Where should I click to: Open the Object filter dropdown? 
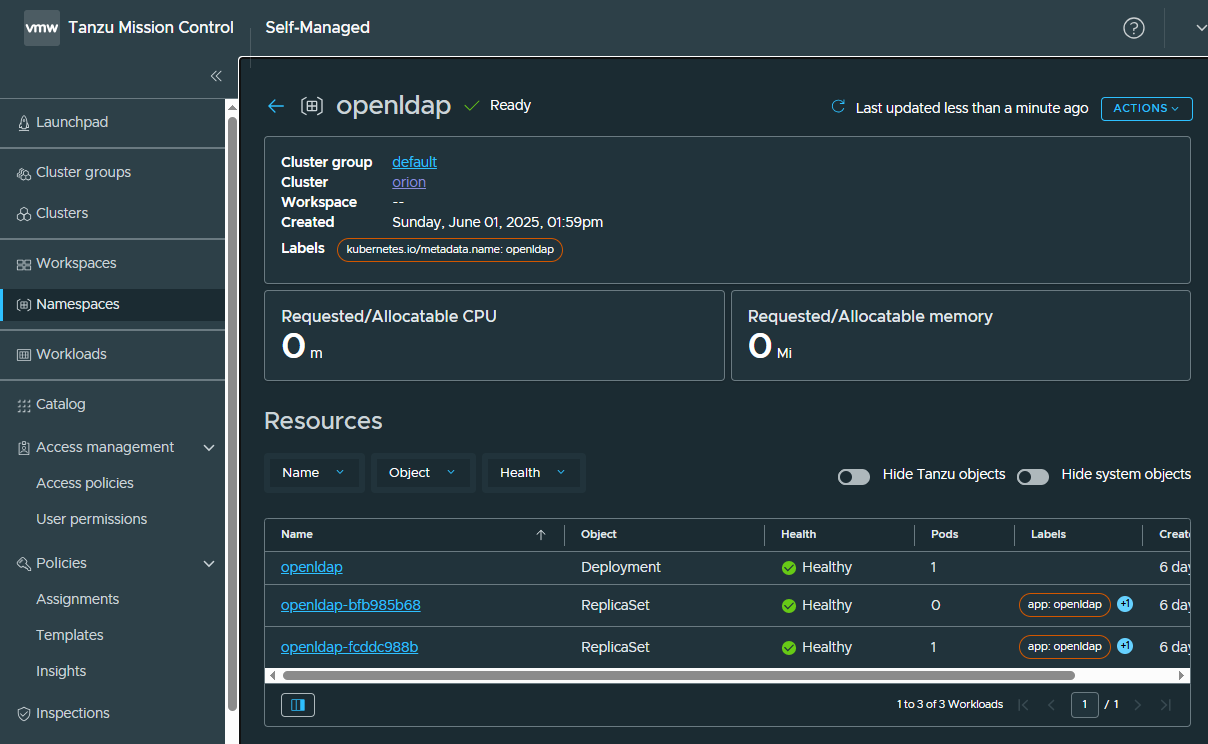pyautogui.click(x=423, y=473)
